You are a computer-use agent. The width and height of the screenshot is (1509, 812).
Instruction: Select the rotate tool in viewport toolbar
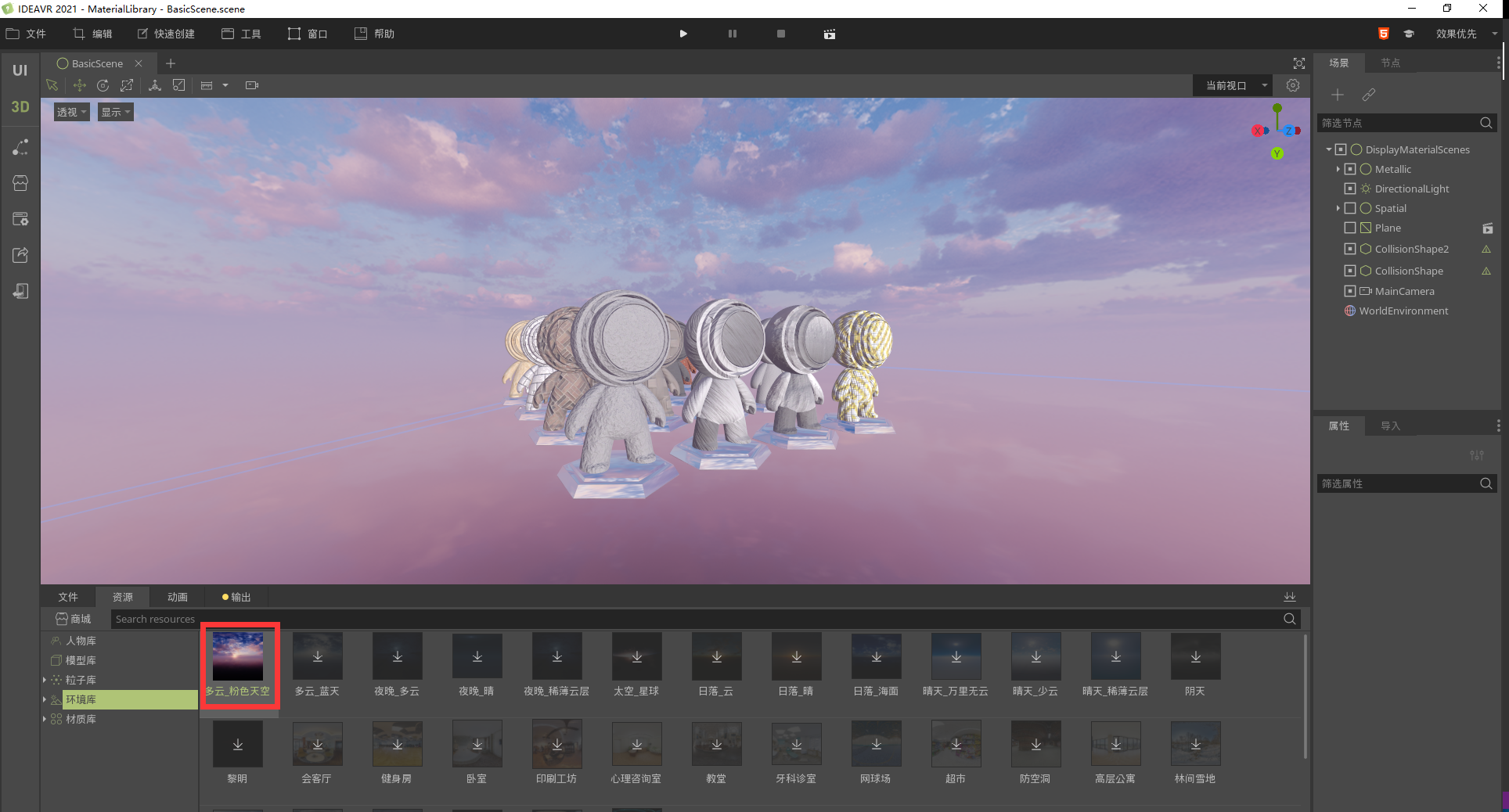pos(103,85)
